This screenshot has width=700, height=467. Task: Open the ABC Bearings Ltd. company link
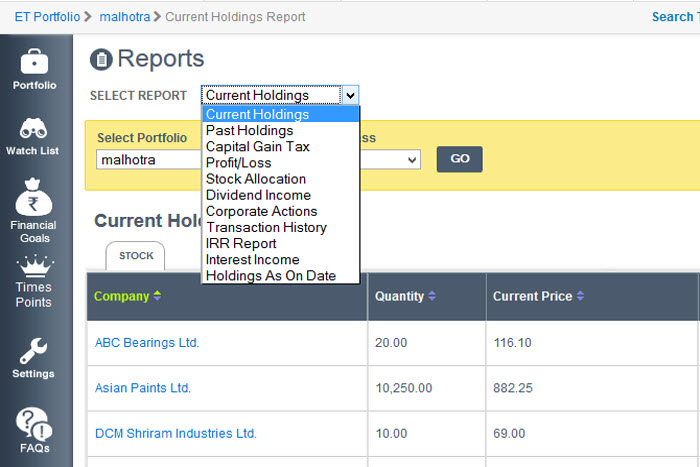(x=147, y=342)
